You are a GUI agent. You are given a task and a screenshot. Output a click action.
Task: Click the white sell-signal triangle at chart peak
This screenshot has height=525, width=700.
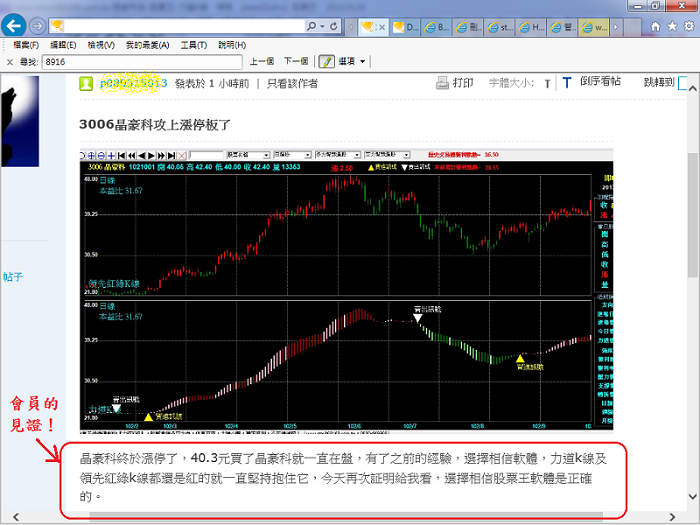417,318
